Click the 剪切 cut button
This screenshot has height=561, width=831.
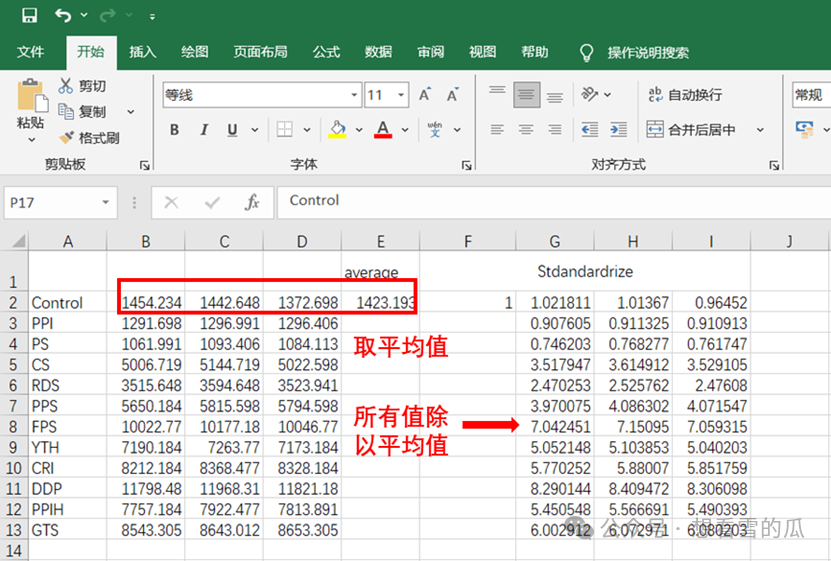pos(82,85)
